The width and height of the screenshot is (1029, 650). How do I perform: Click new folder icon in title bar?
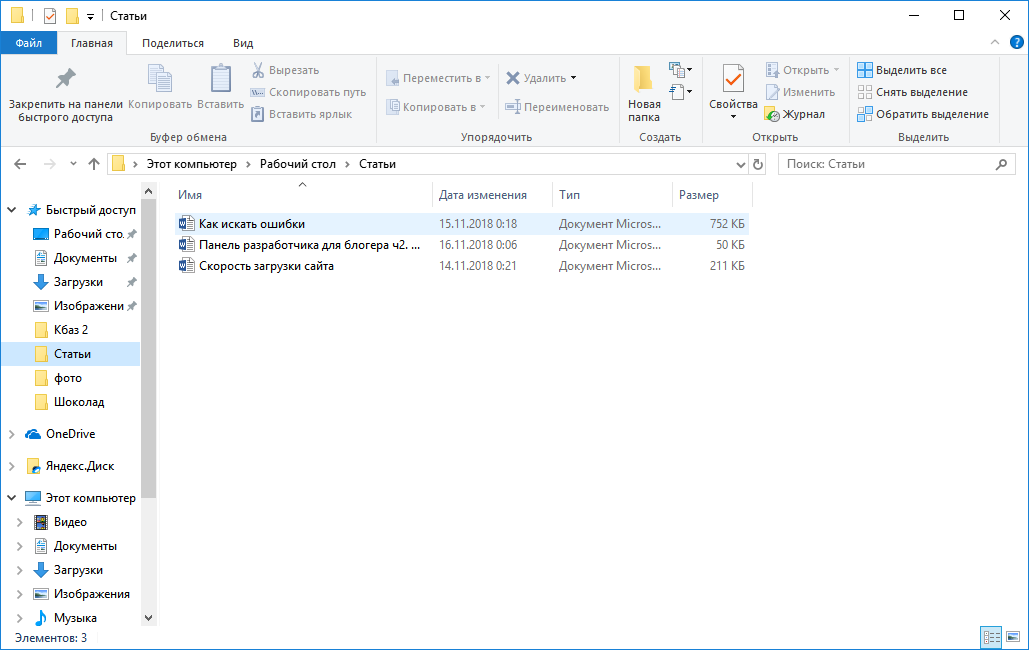pos(72,16)
